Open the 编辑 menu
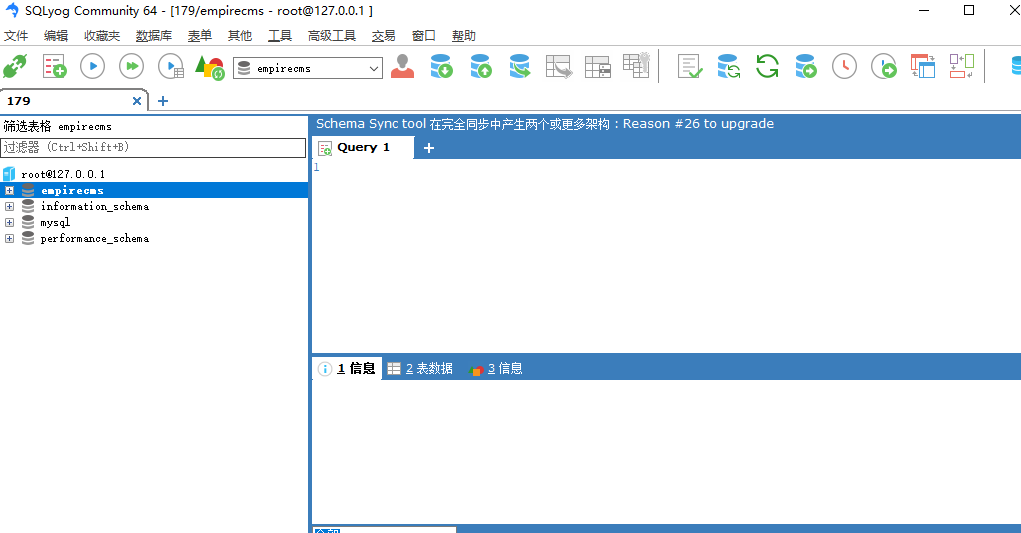 tap(56, 36)
